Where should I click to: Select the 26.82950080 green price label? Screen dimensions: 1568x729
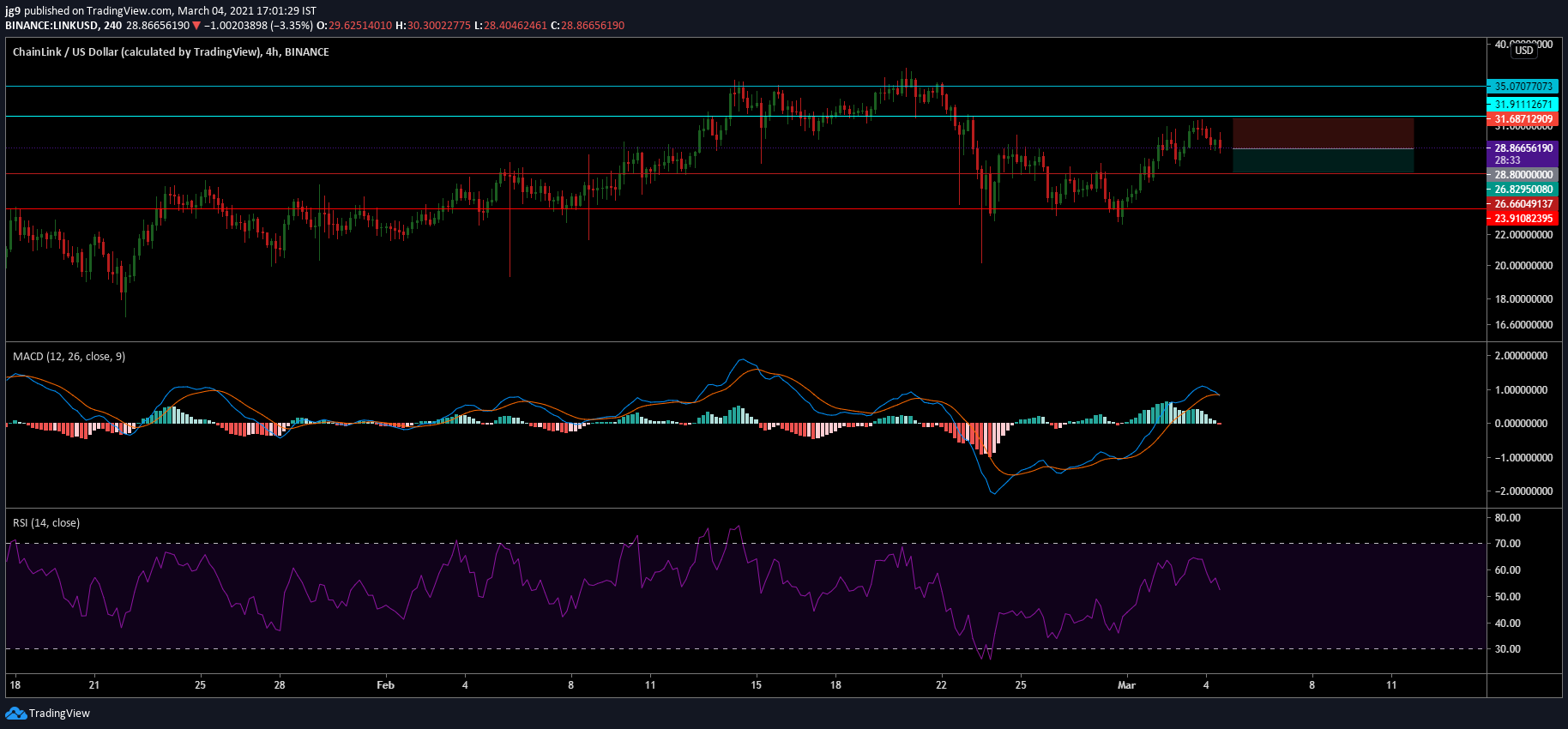1523,190
